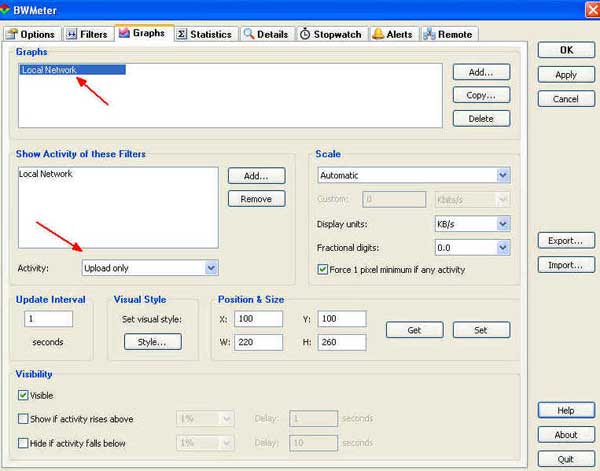Click the Y position field
Image resolution: width=600 pixels, height=471 pixels.
[x=342, y=318]
